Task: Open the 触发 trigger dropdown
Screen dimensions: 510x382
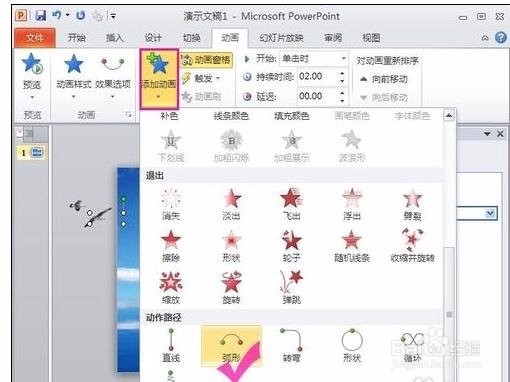Action: [201, 78]
